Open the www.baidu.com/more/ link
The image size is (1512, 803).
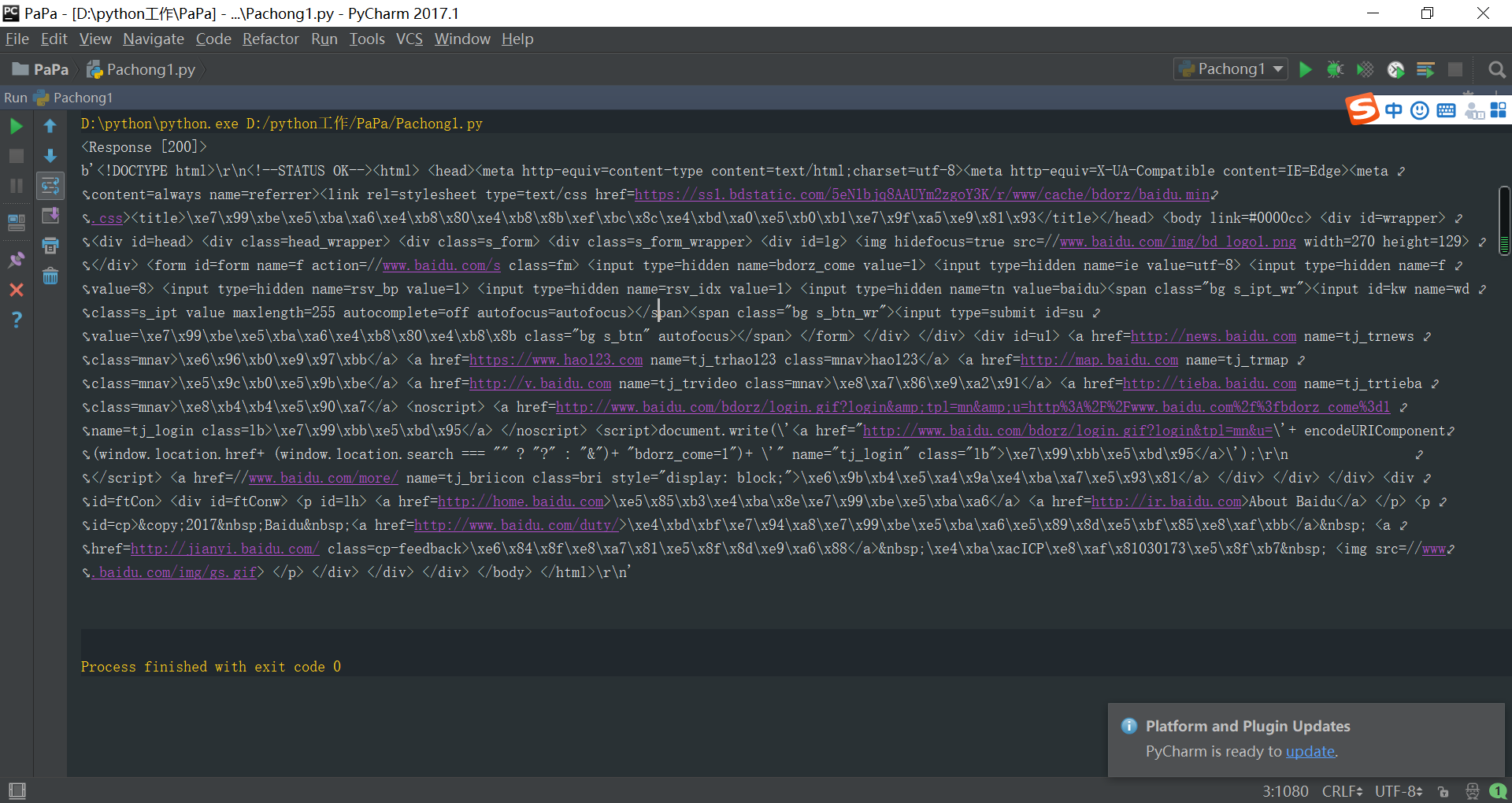pos(324,478)
